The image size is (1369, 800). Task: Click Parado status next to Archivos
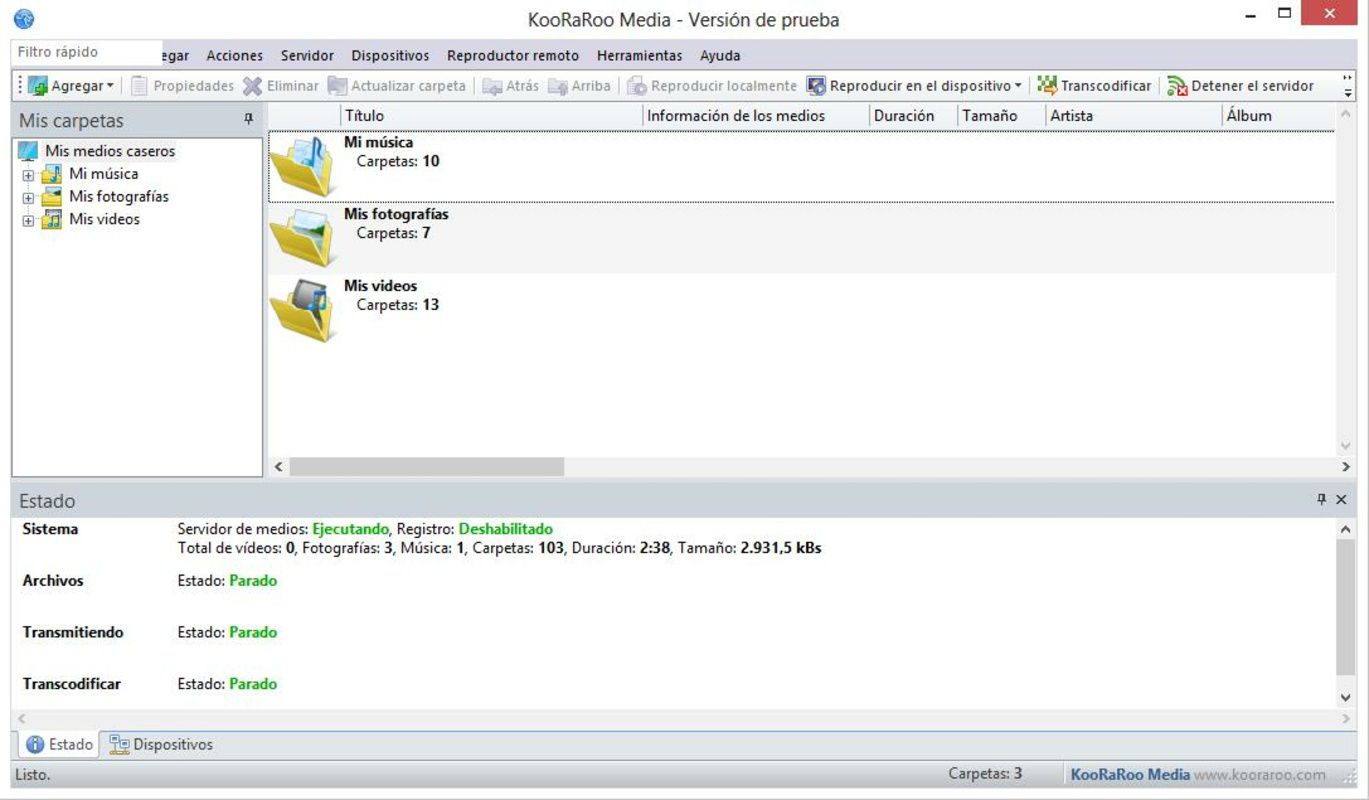point(253,581)
